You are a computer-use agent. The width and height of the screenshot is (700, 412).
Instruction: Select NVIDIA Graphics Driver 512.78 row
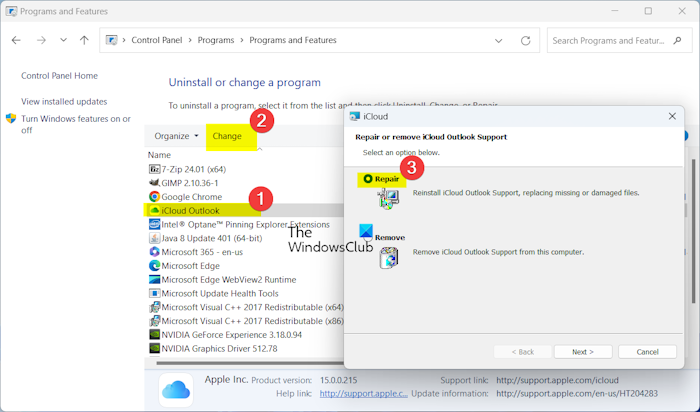(244, 349)
